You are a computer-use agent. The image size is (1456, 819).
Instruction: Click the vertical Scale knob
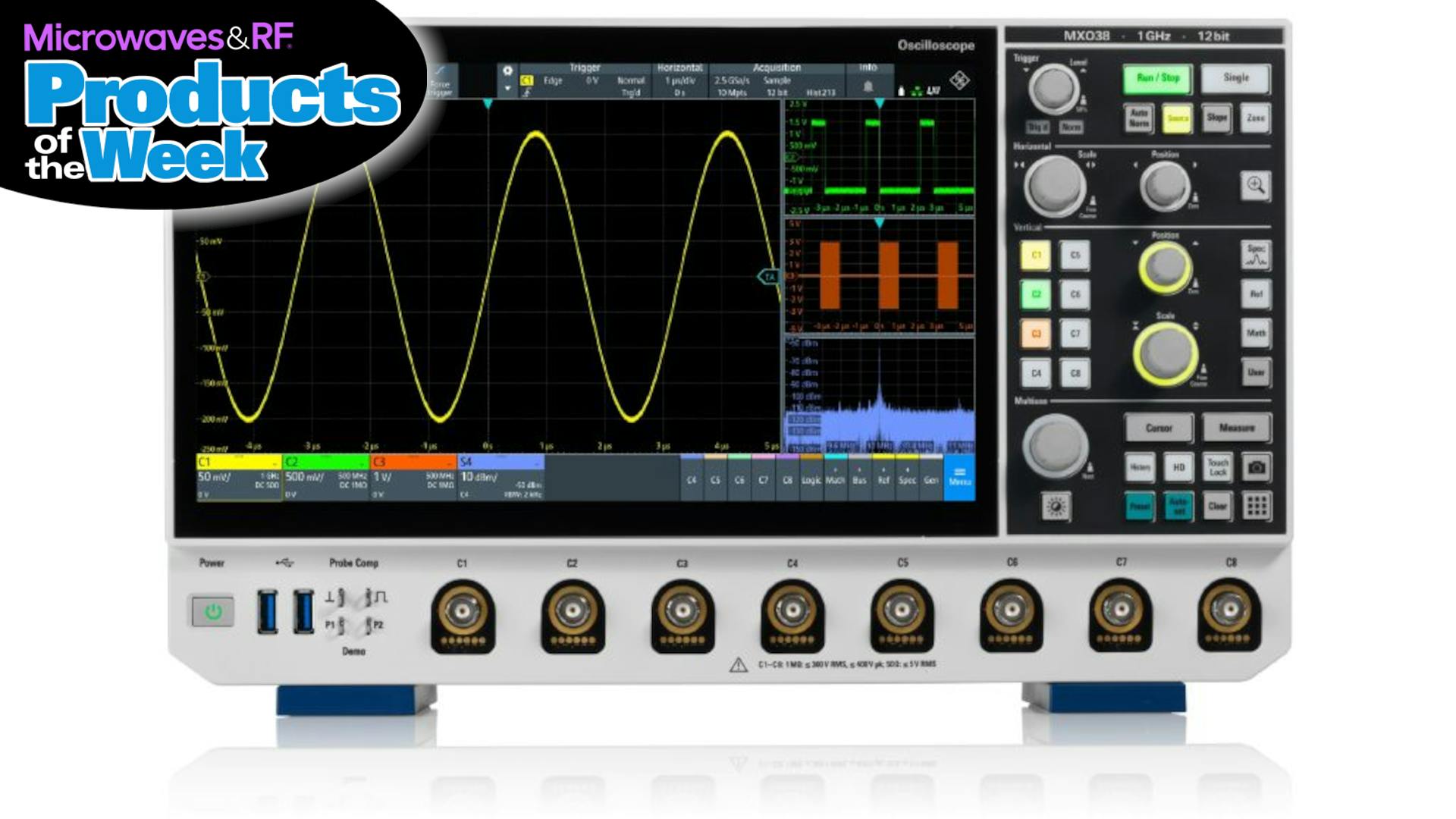[1165, 353]
